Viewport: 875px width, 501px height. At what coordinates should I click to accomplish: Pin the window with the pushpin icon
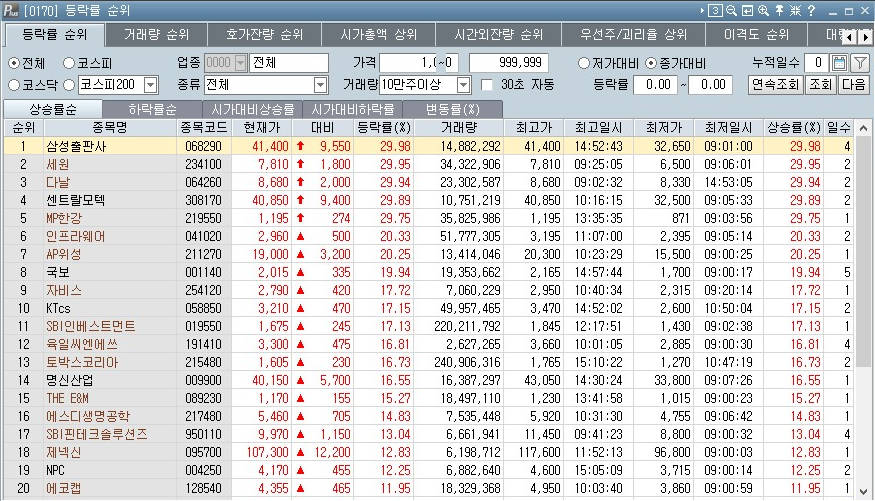(x=780, y=11)
